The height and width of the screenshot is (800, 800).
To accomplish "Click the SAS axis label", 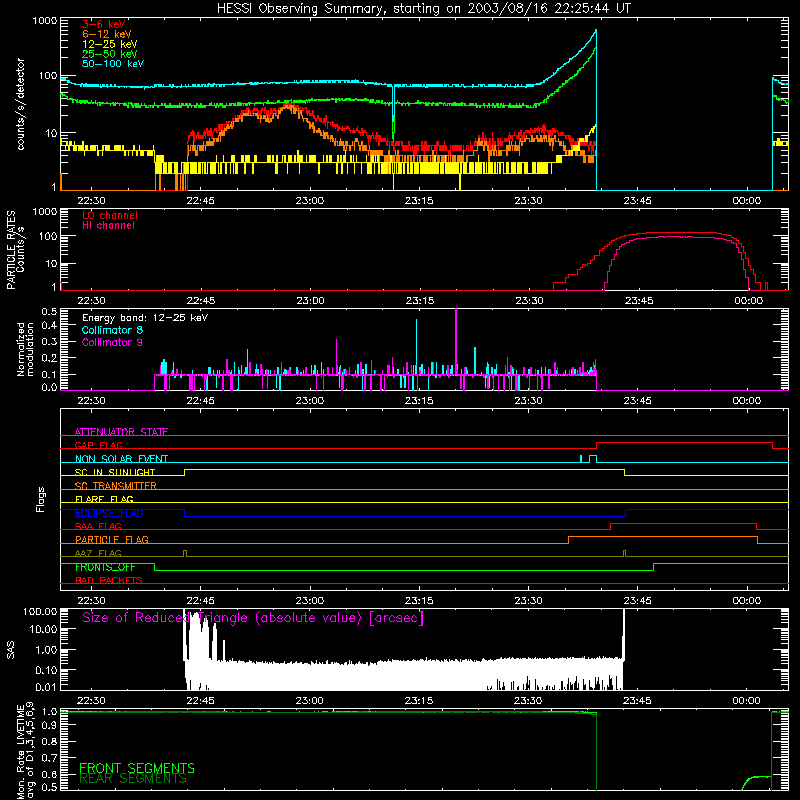I will coord(11,649).
